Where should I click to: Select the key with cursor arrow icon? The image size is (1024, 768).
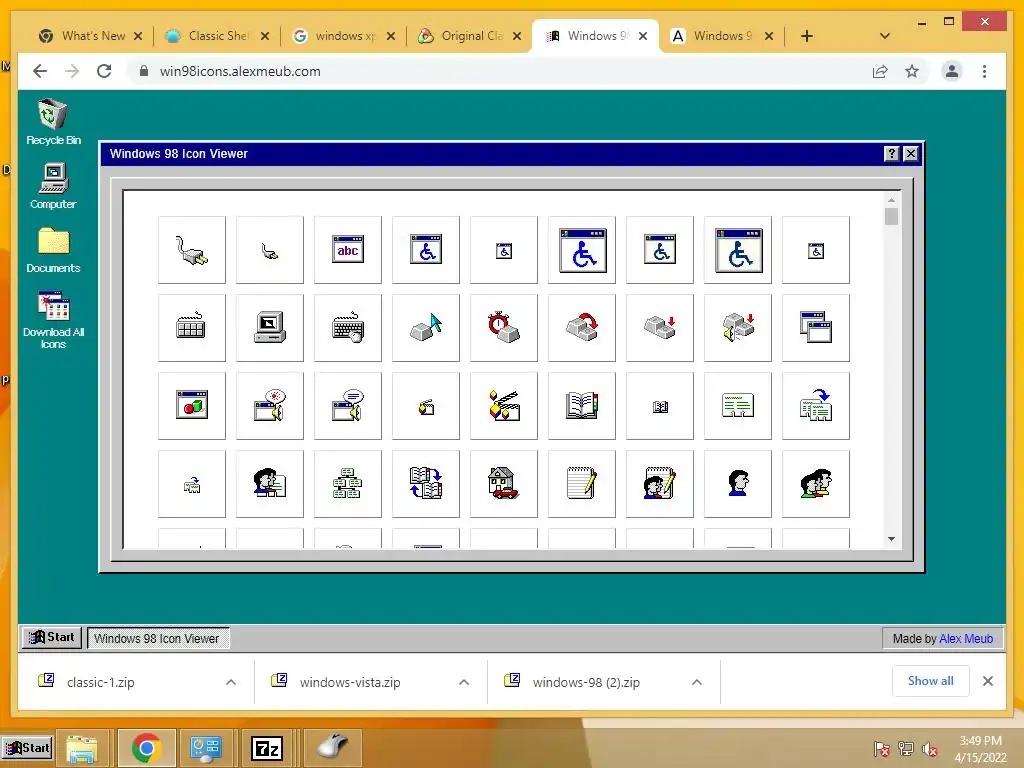[426, 328]
